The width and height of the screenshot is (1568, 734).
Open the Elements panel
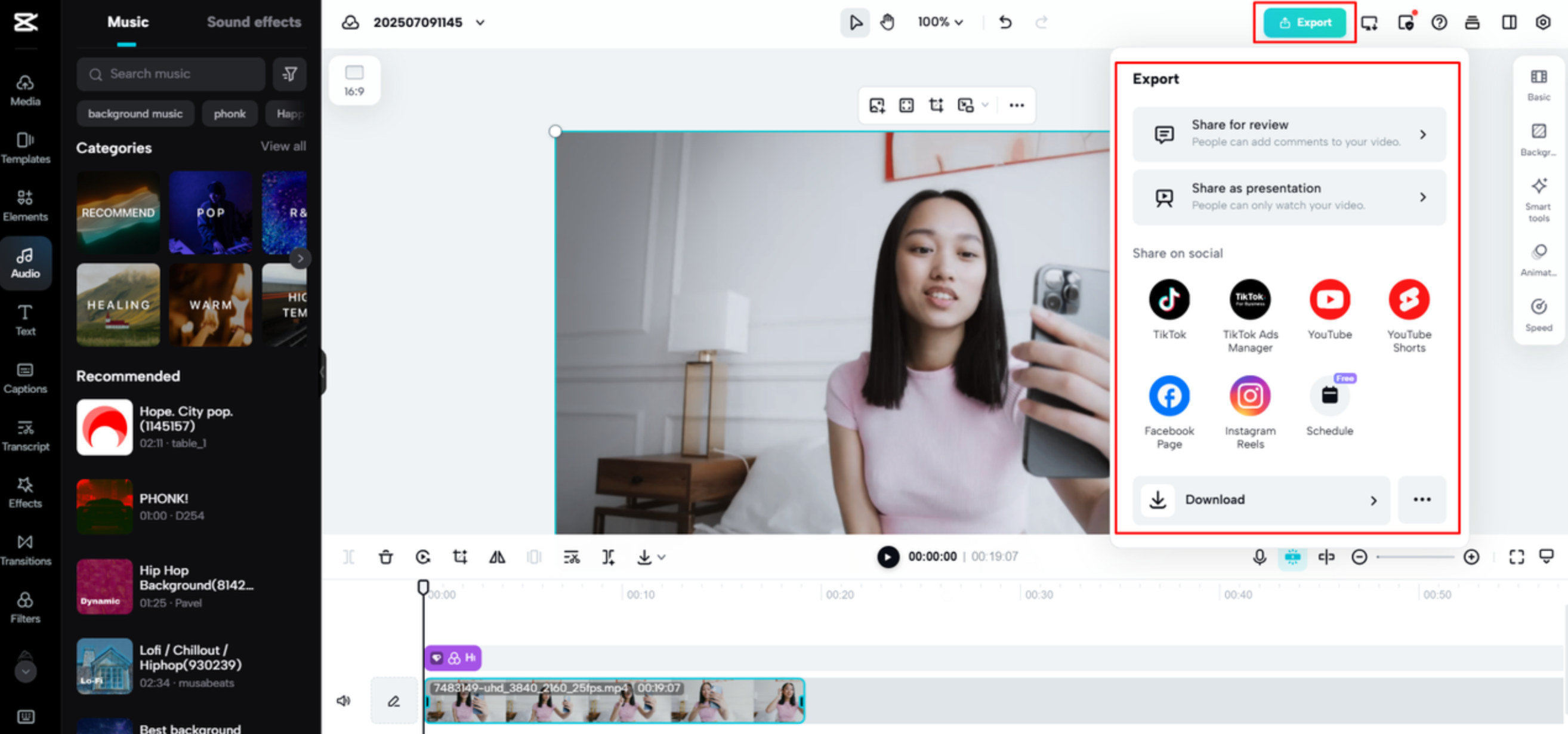(x=25, y=206)
